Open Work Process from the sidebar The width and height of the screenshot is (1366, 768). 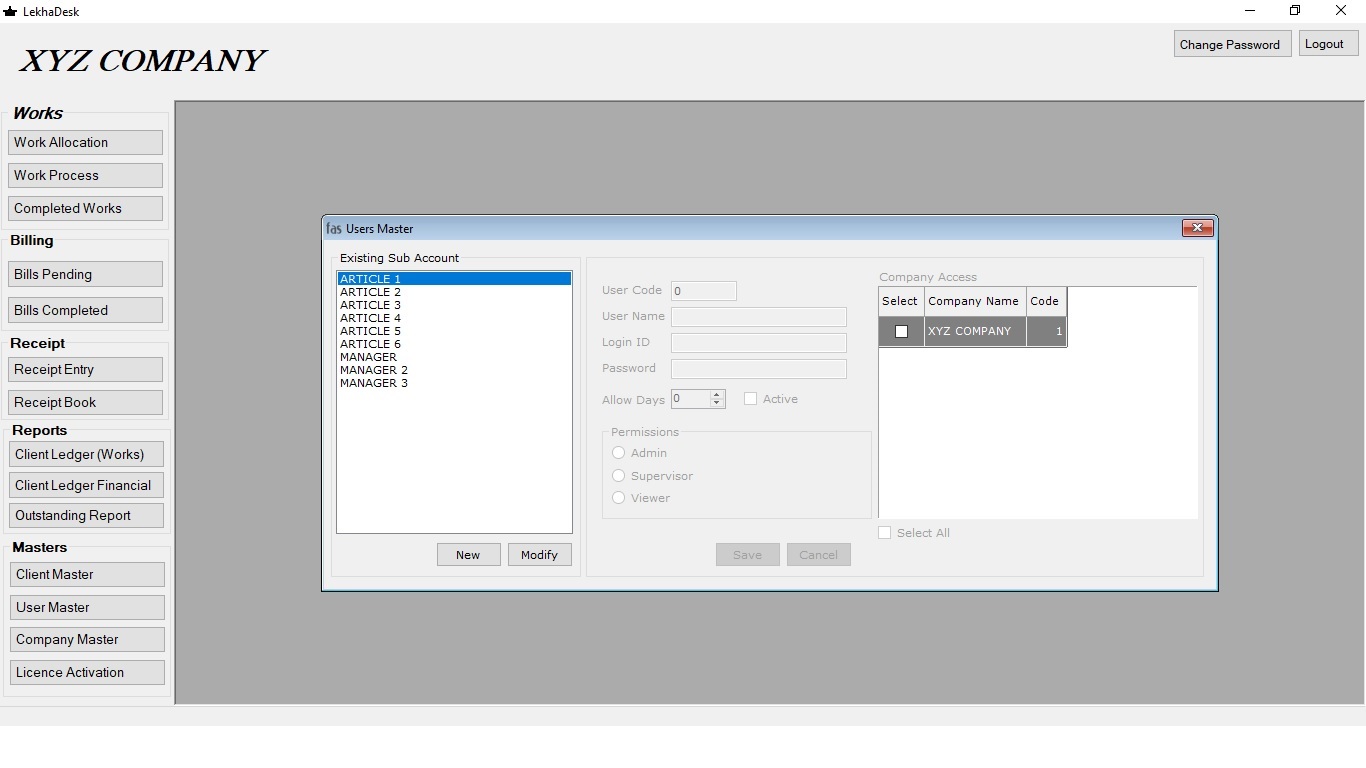point(85,175)
